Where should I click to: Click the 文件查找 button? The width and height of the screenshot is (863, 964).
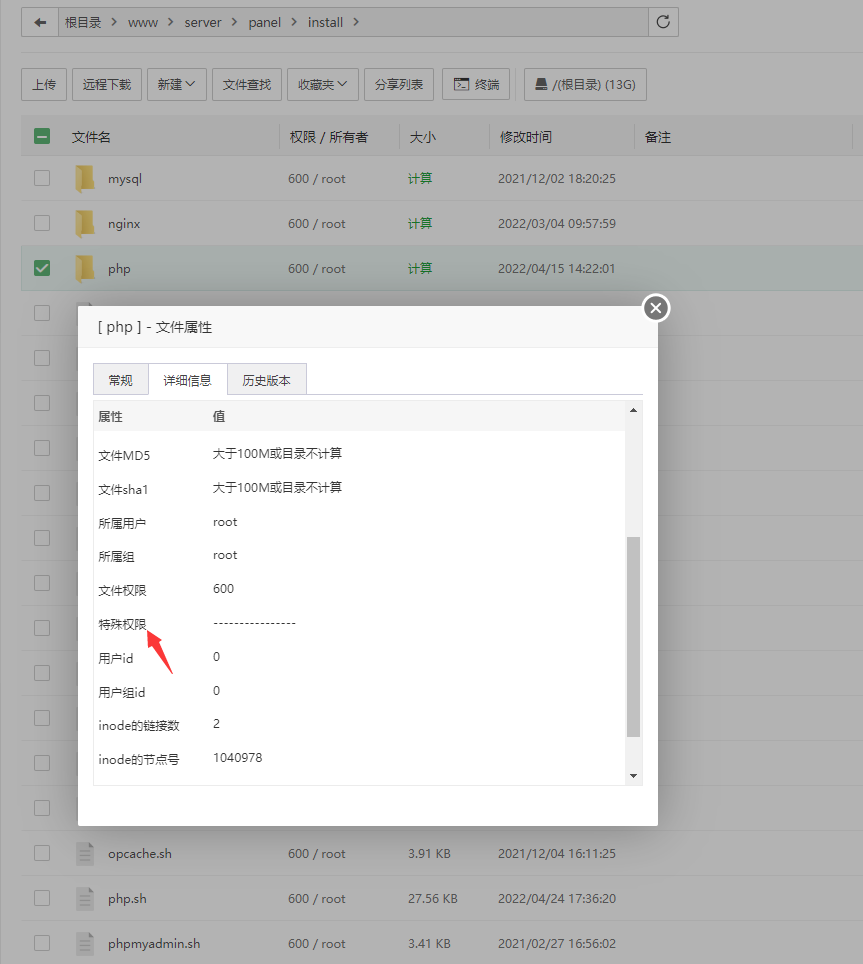(x=246, y=84)
